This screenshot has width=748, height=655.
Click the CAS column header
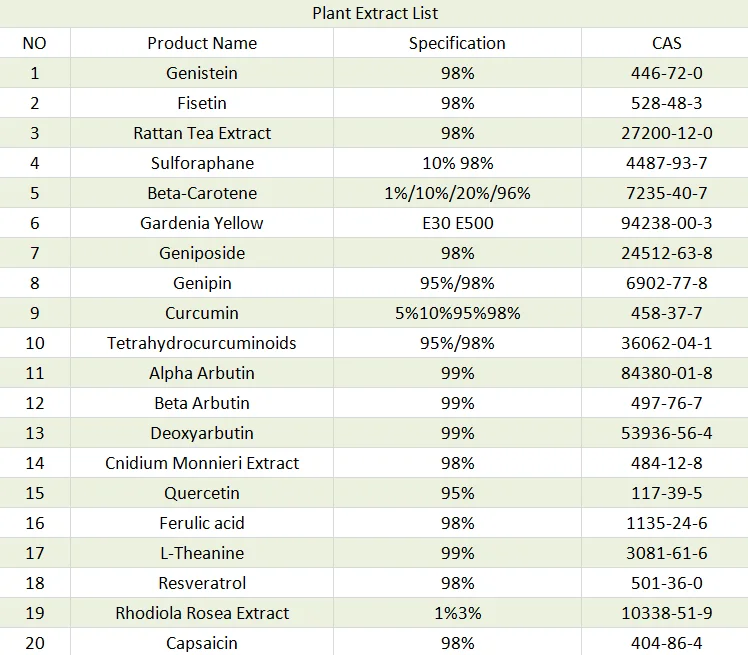[666, 43]
